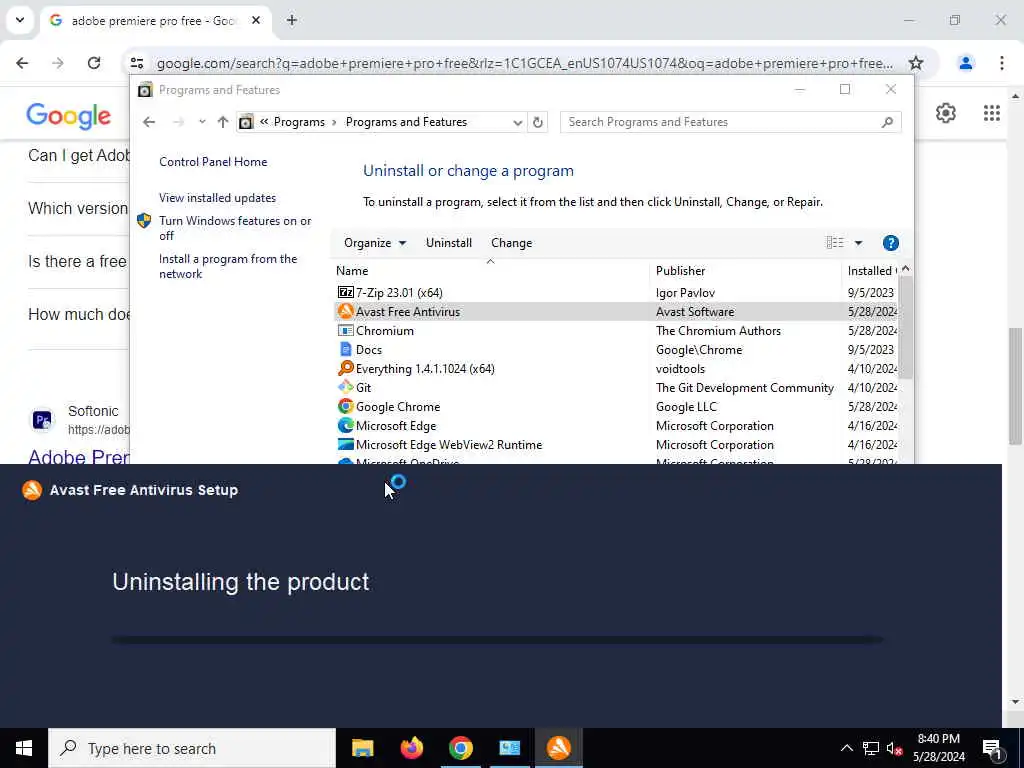
Task: Open View installed updates link
Action: (217, 198)
